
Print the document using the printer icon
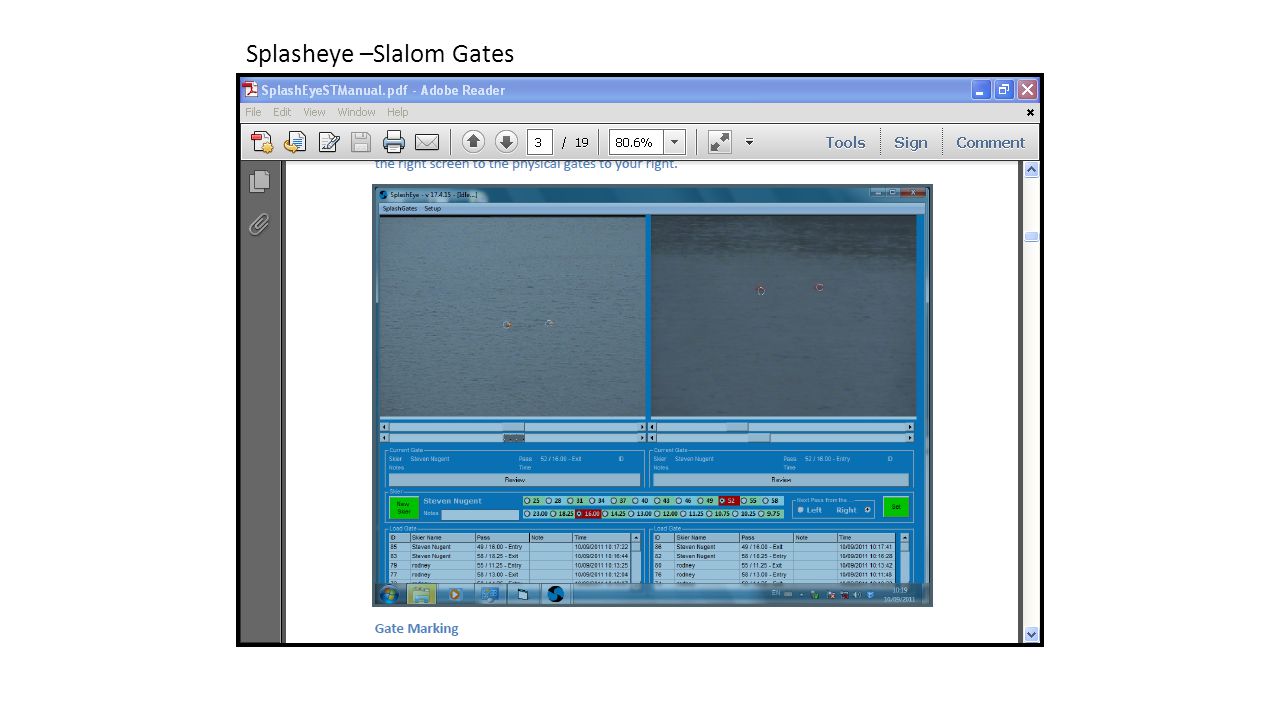(394, 142)
